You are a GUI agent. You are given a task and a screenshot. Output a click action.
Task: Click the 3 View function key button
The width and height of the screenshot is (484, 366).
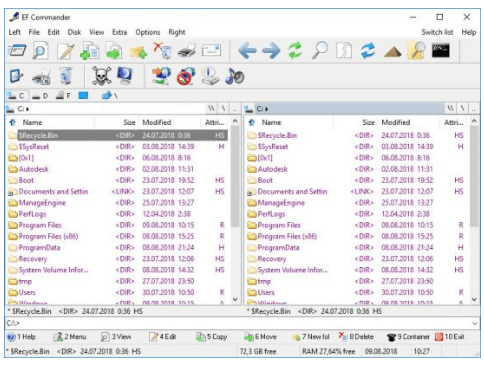[x=116, y=337]
